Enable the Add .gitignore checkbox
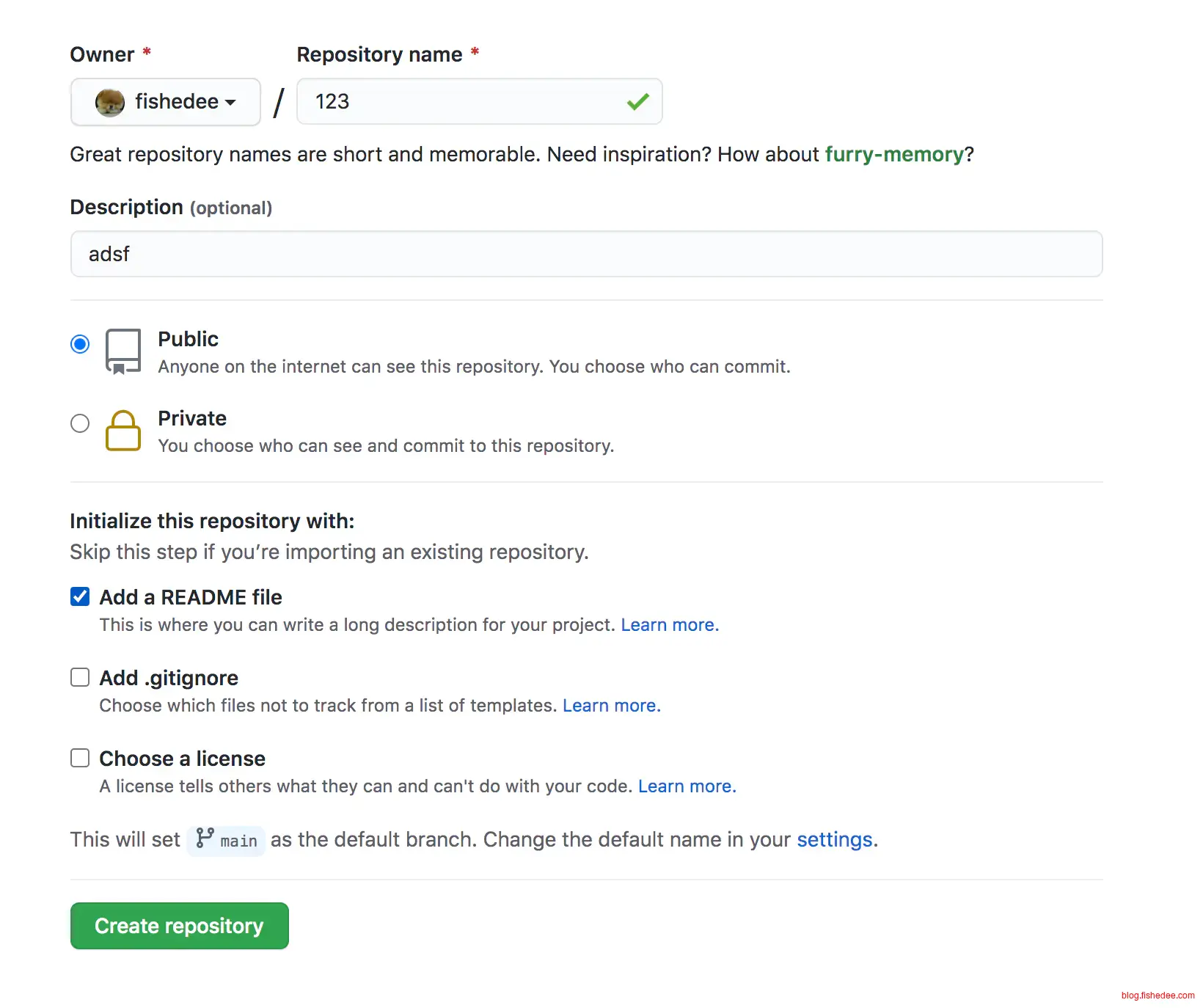 [x=80, y=677]
